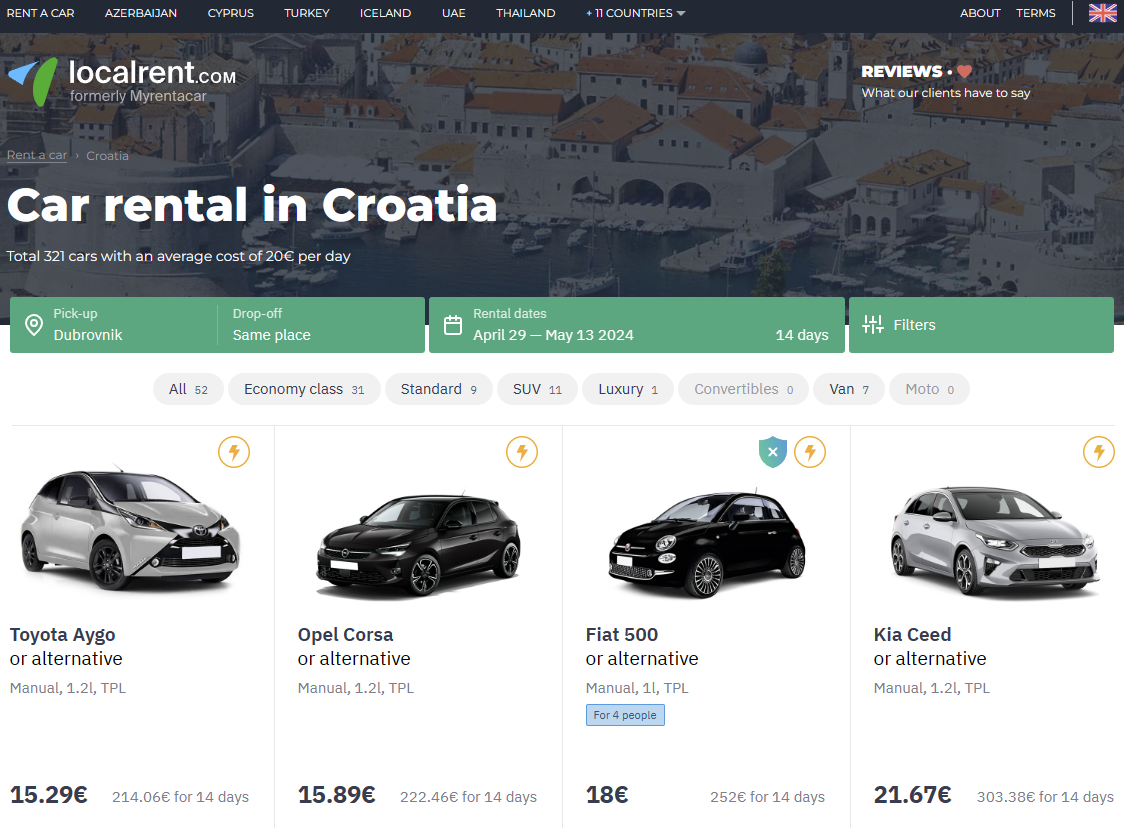Open the Reviews link
Image resolution: width=1124 pixels, height=829 pixels.
coord(916,72)
